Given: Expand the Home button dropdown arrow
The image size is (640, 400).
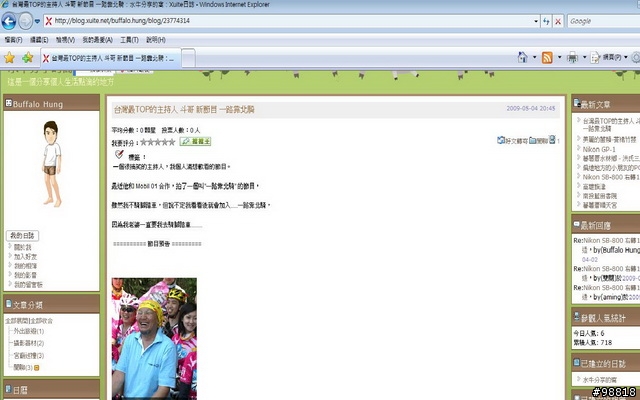Looking at the screenshot, I should [x=534, y=57].
